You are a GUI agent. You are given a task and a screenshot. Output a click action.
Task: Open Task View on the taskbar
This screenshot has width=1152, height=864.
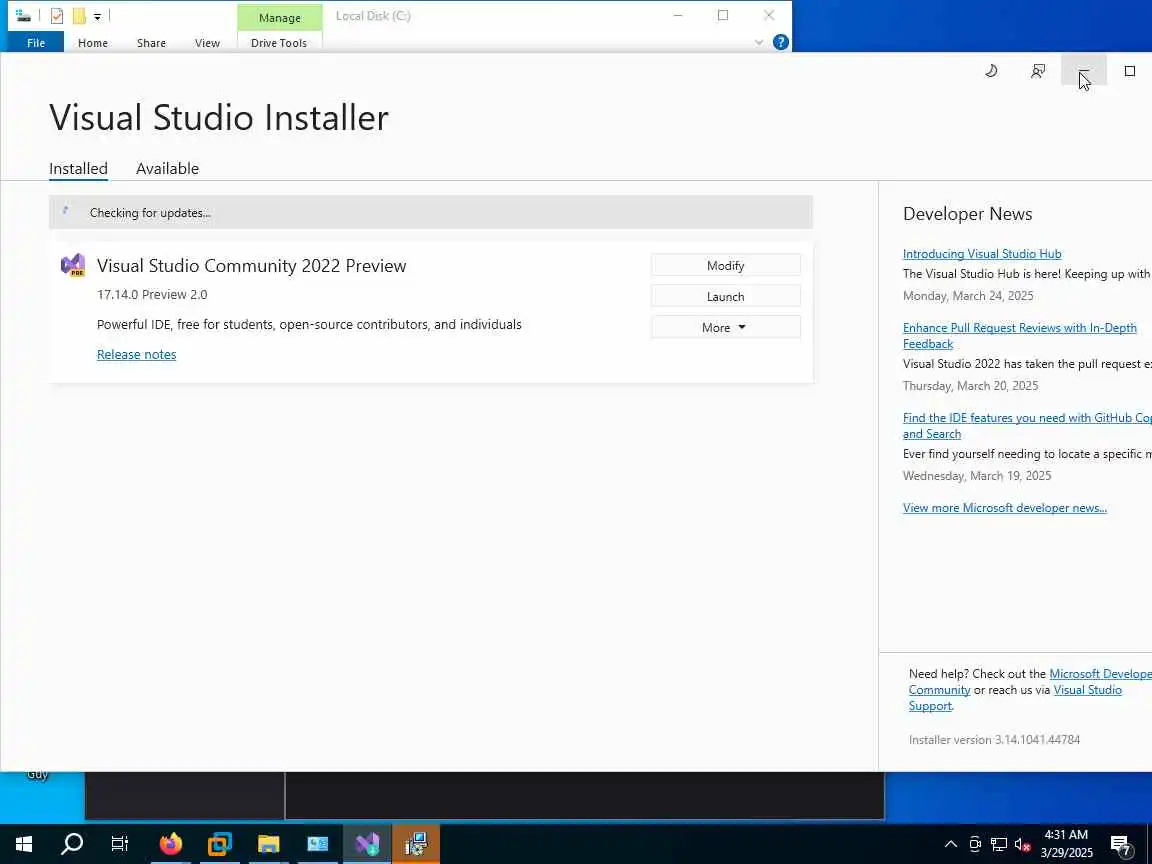tap(119, 843)
